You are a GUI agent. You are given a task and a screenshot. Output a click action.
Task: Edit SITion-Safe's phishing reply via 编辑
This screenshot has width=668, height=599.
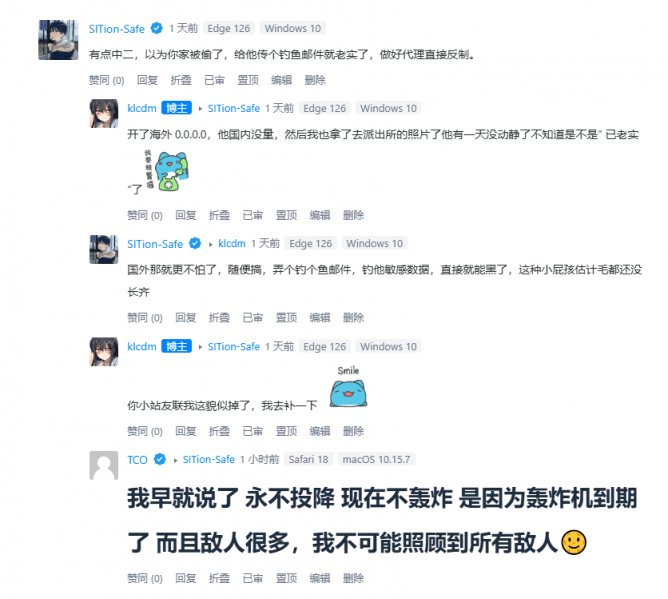click(320, 317)
